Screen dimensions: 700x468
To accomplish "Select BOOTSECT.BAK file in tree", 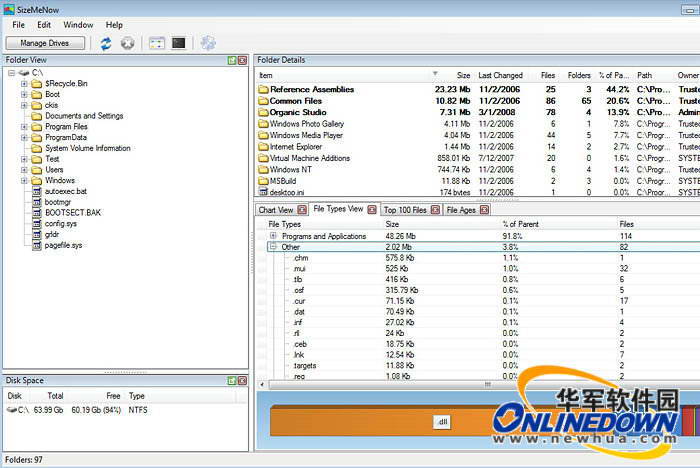I will point(73,213).
